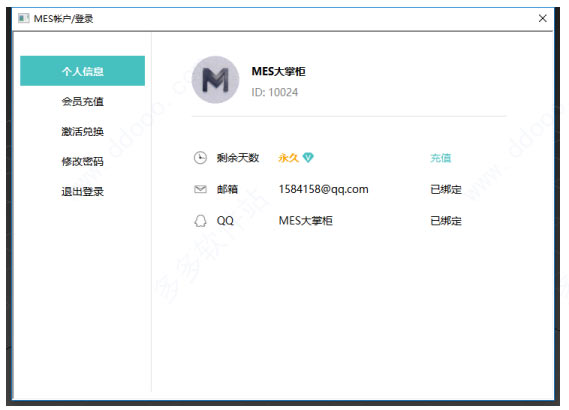Click the email address 1584158@qq.com
Image resolution: width=569 pixels, height=410 pixels.
(x=323, y=189)
